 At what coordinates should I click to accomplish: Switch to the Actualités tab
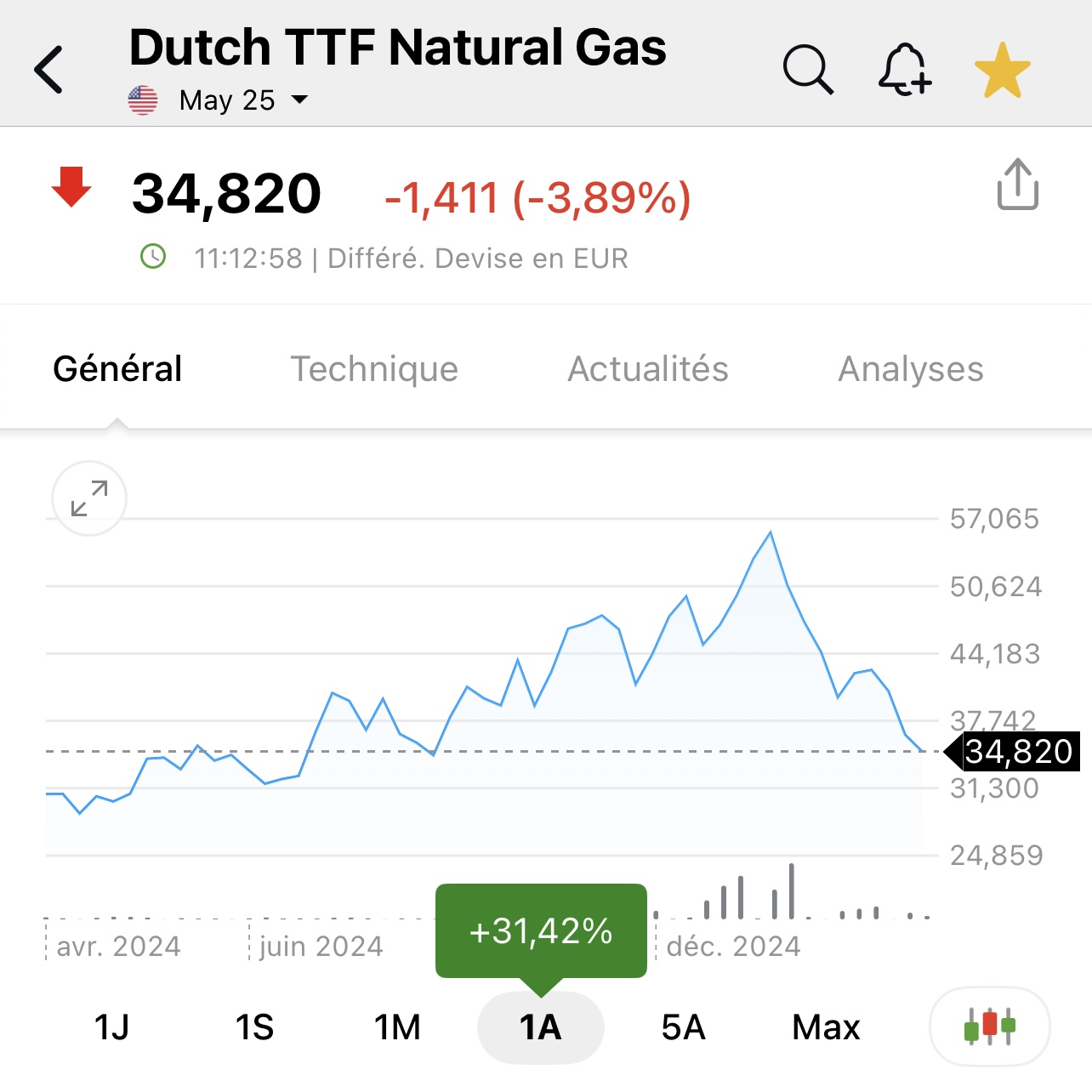coord(648,369)
